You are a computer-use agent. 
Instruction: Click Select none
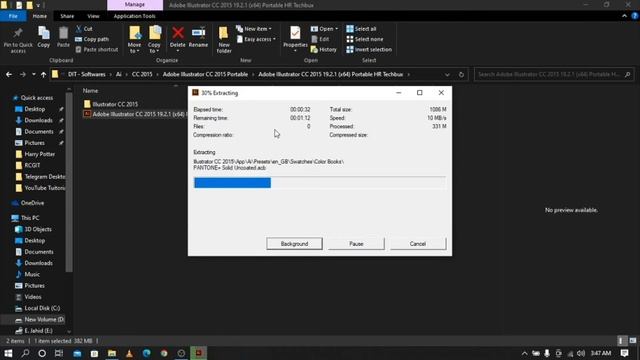click(365, 39)
